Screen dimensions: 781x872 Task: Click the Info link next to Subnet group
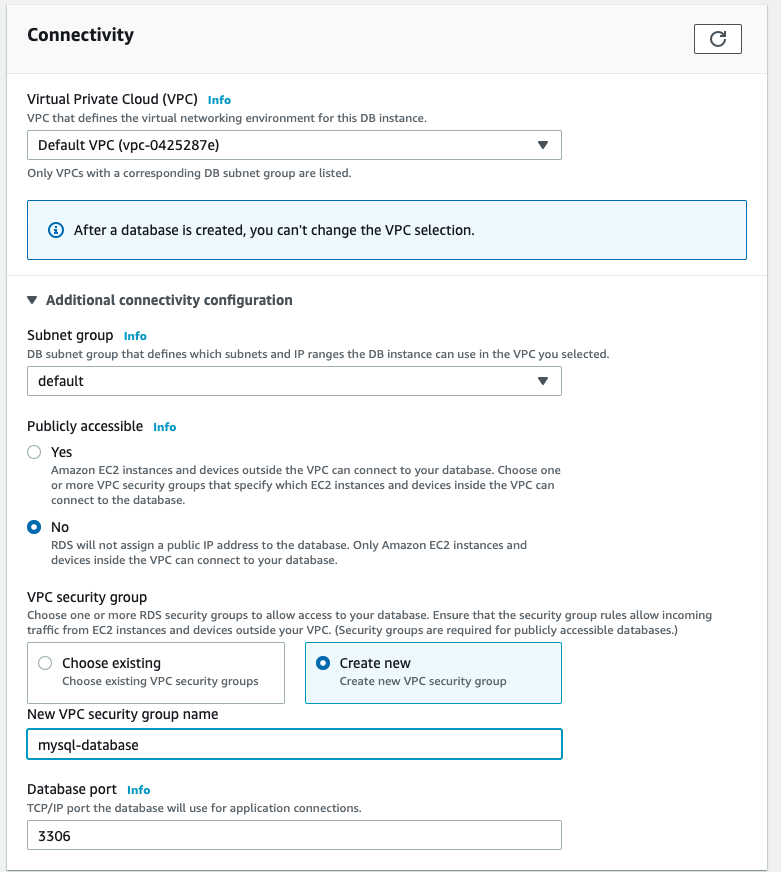(135, 336)
